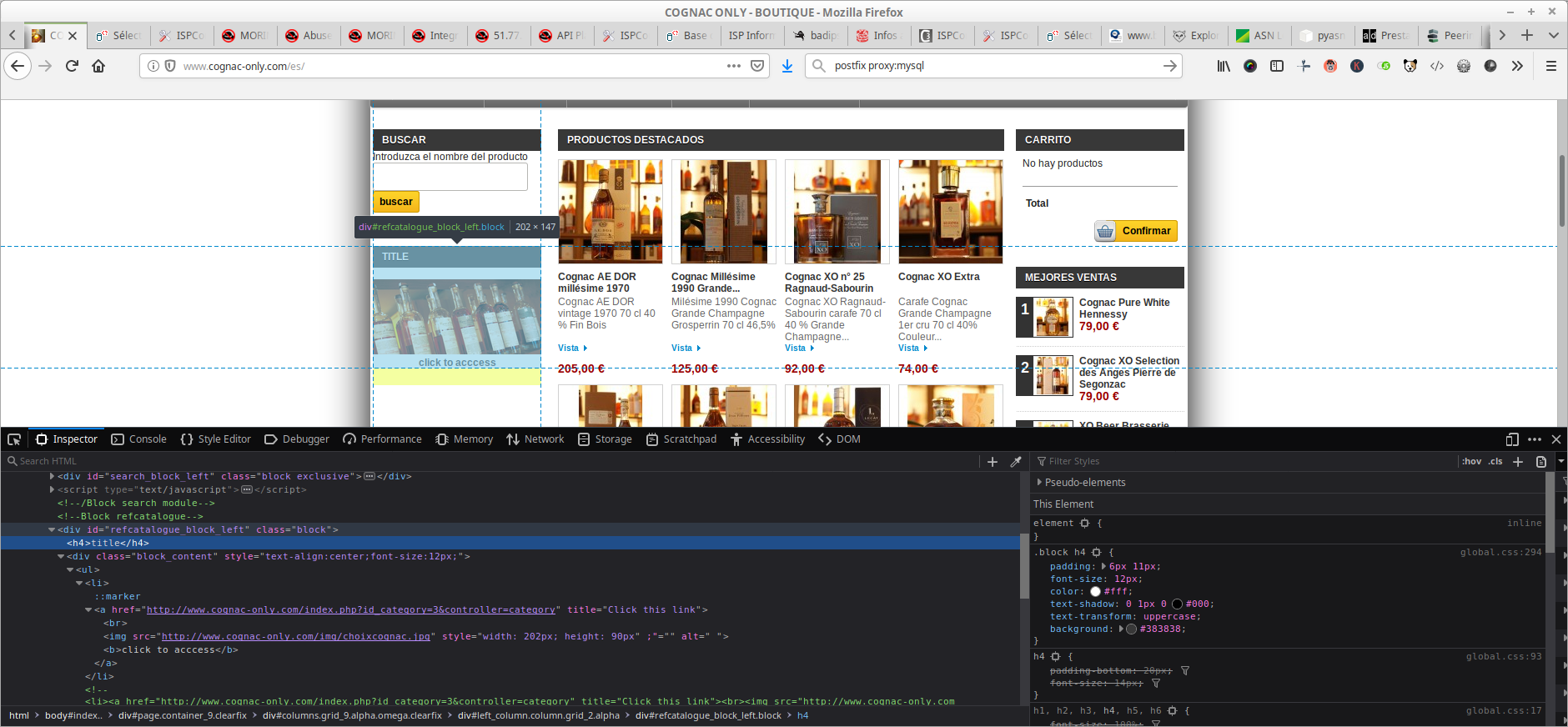Click the yellow buscar button
The width and height of the screenshot is (1568, 727).
point(396,202)
